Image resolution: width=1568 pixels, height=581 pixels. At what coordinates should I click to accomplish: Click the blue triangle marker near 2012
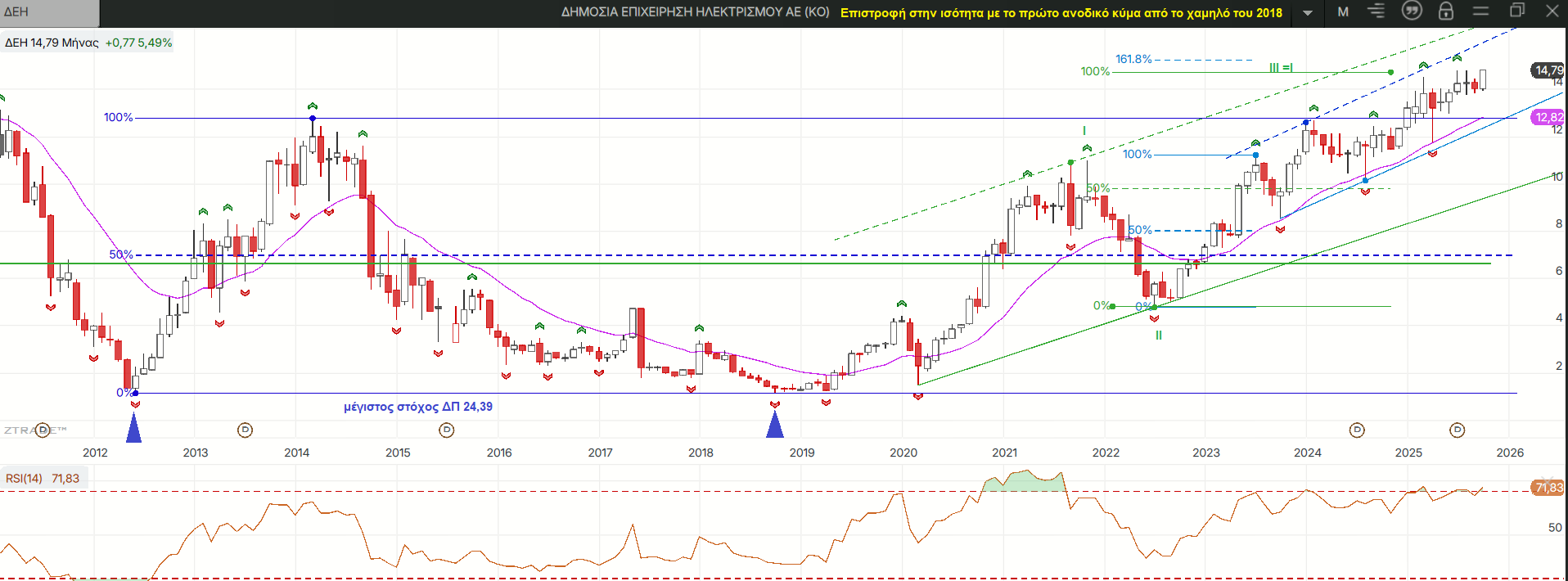click(x=133, y=428)
